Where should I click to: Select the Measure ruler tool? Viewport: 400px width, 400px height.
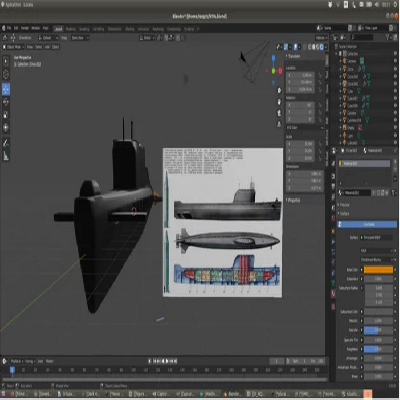[6, 156]
